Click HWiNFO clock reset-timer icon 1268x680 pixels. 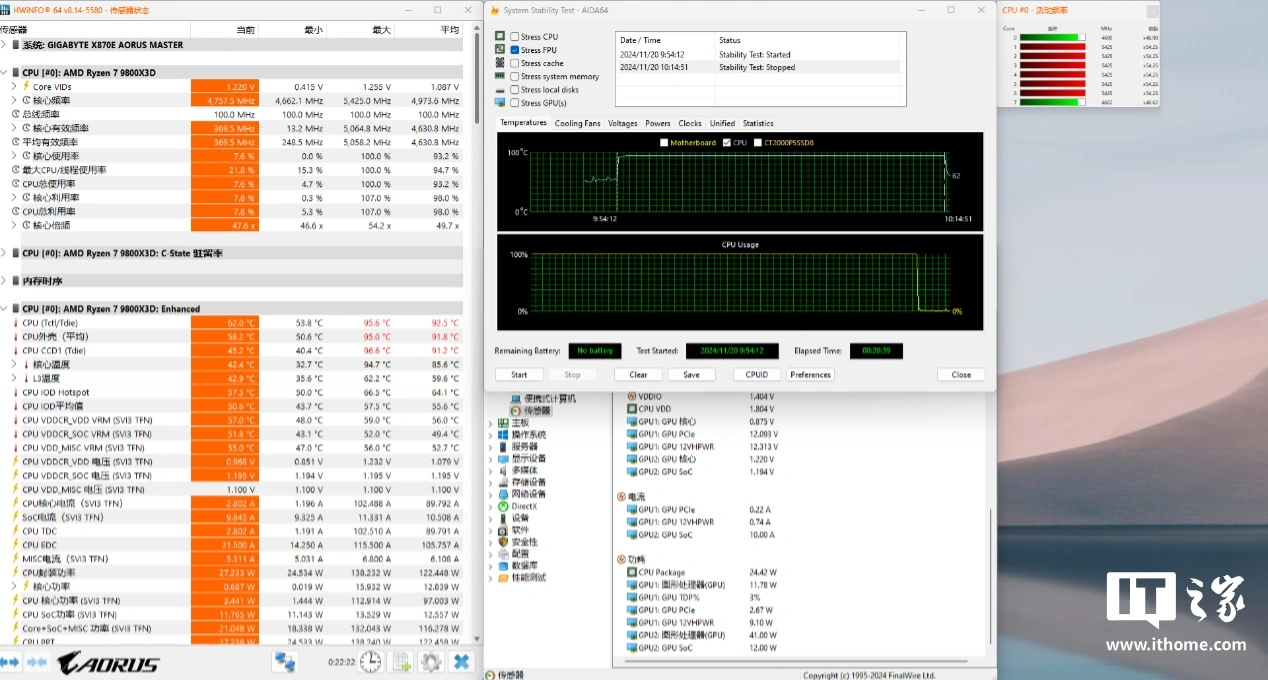[371, 661]
